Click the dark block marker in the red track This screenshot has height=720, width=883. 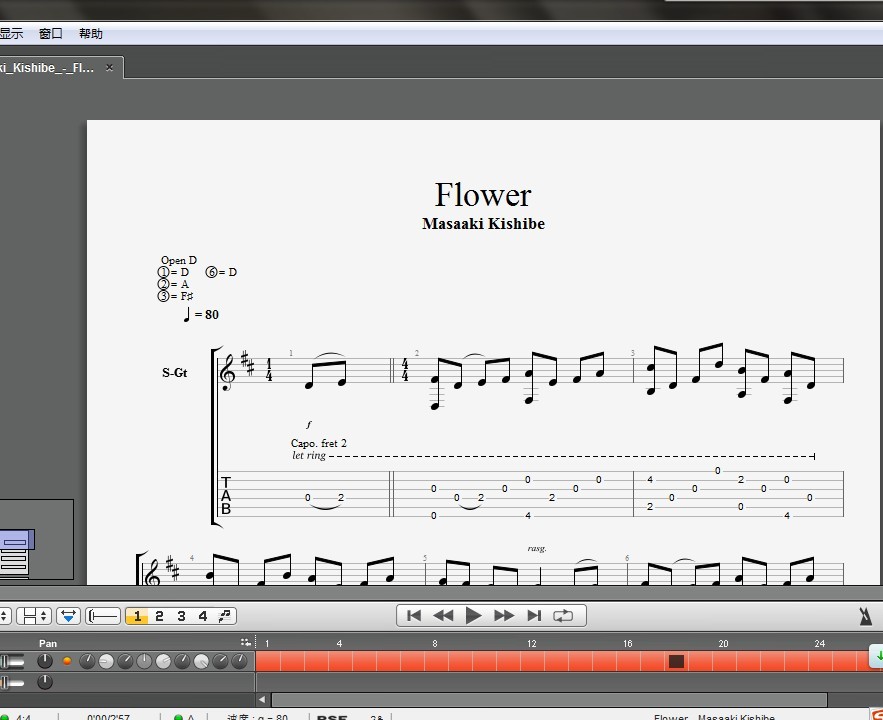[x=676, y=661]
